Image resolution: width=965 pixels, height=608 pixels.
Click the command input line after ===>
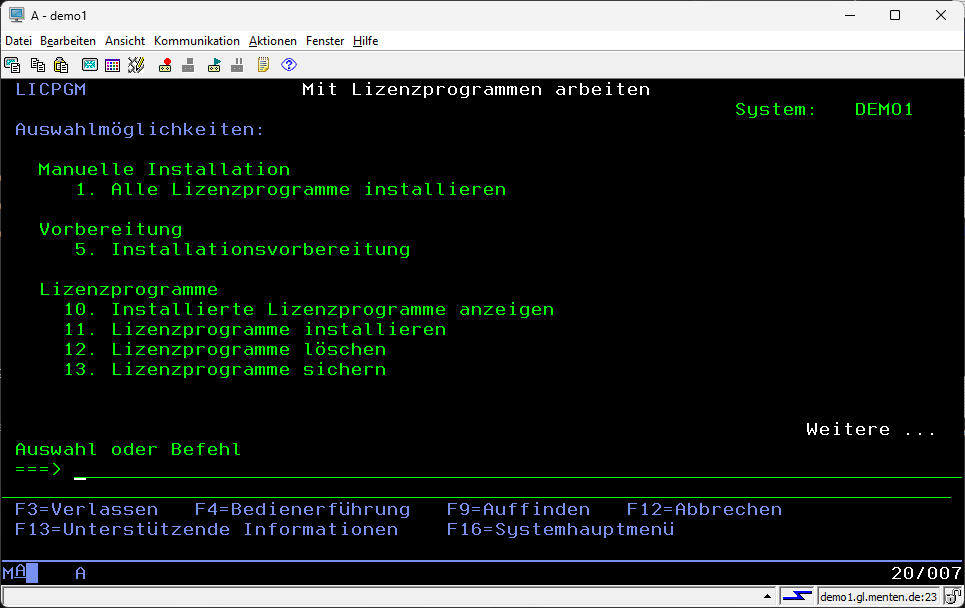point(400,470)
